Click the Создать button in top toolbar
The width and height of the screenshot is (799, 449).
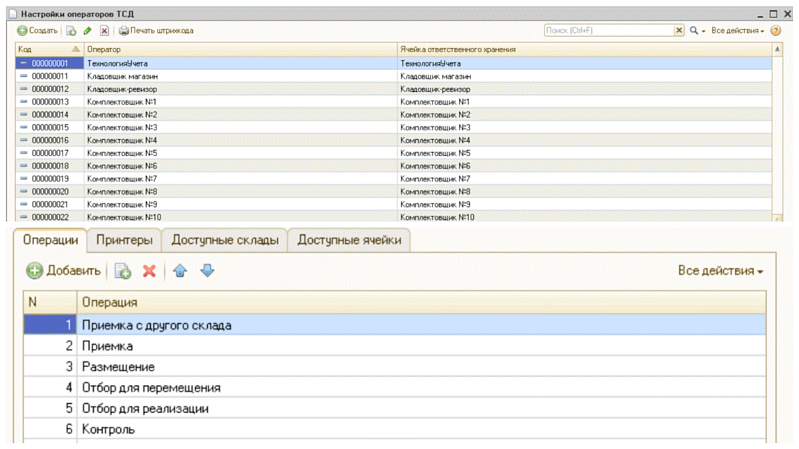pos(37,31)
